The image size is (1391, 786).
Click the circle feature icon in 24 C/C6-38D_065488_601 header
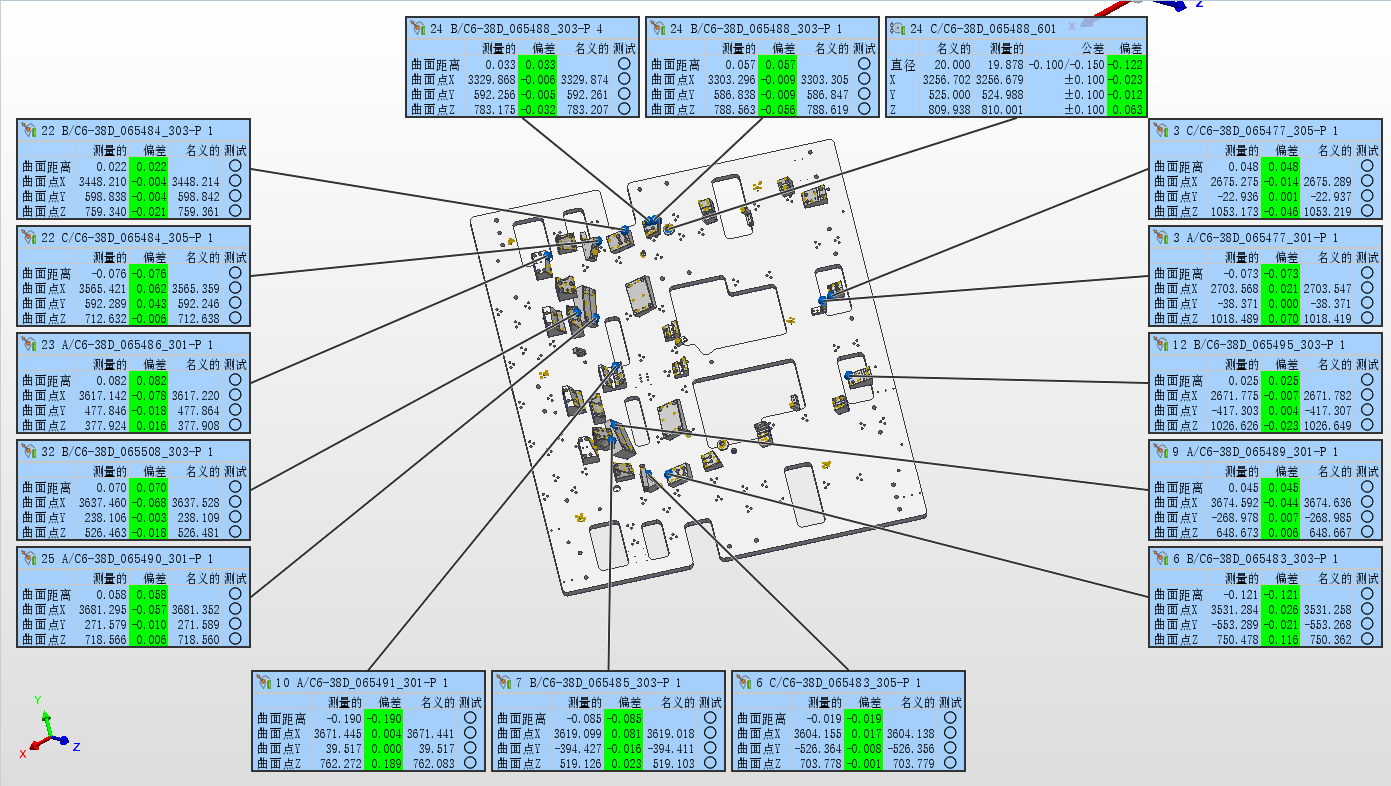click(897, 29)
